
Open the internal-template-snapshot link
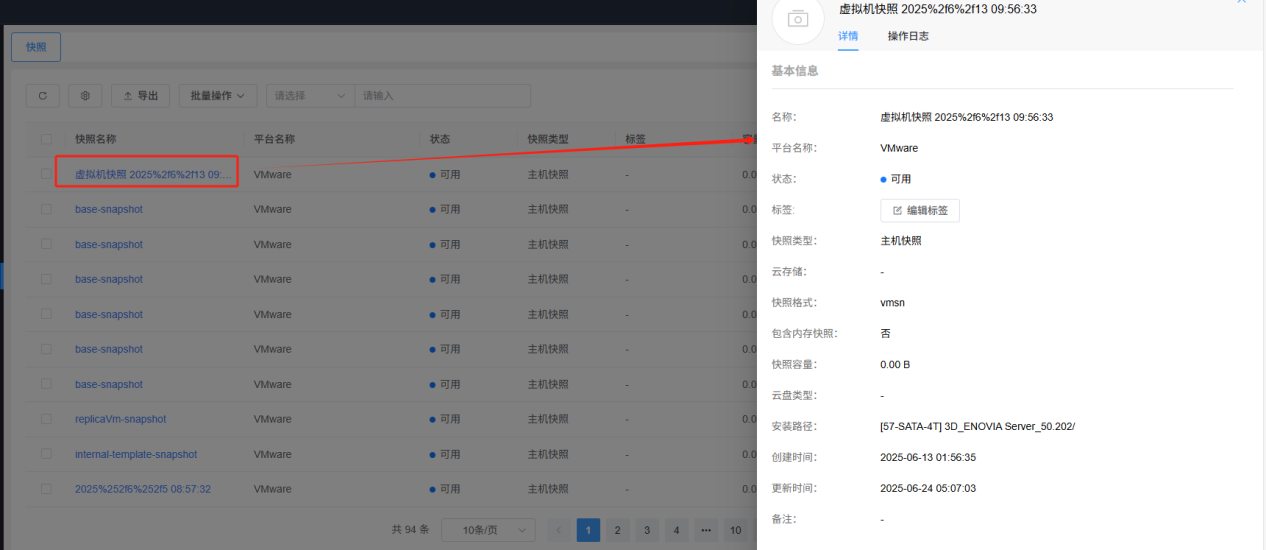click(x=136, y=454)
